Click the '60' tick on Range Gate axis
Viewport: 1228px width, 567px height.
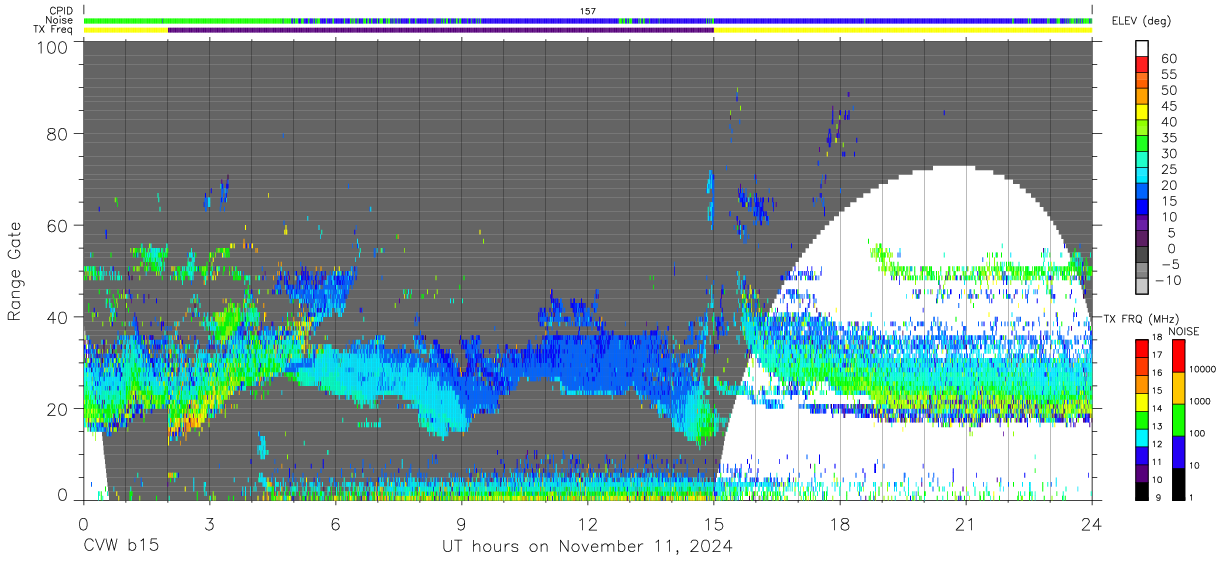pos(58,225)
